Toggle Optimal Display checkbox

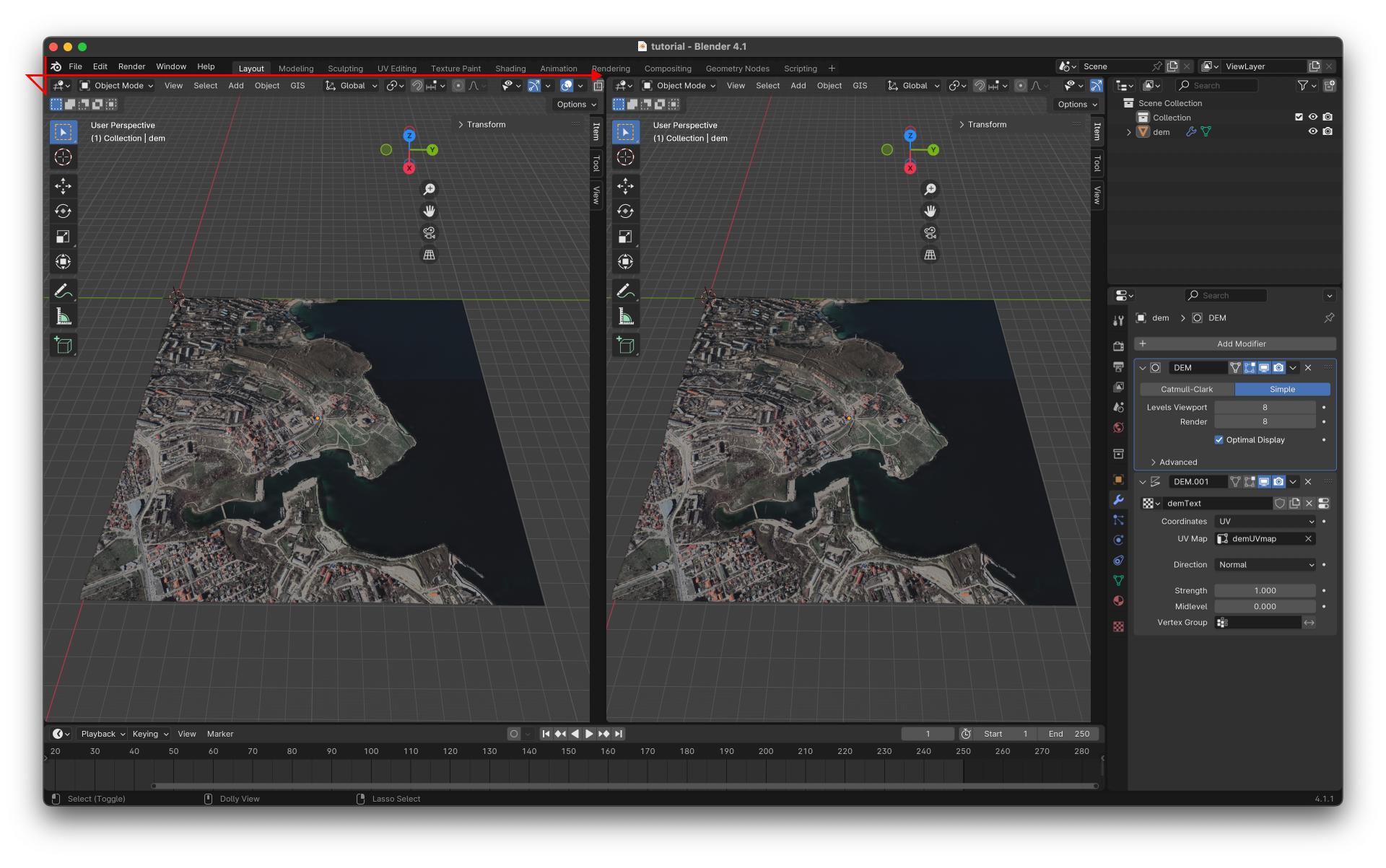tap(1219, 439)
